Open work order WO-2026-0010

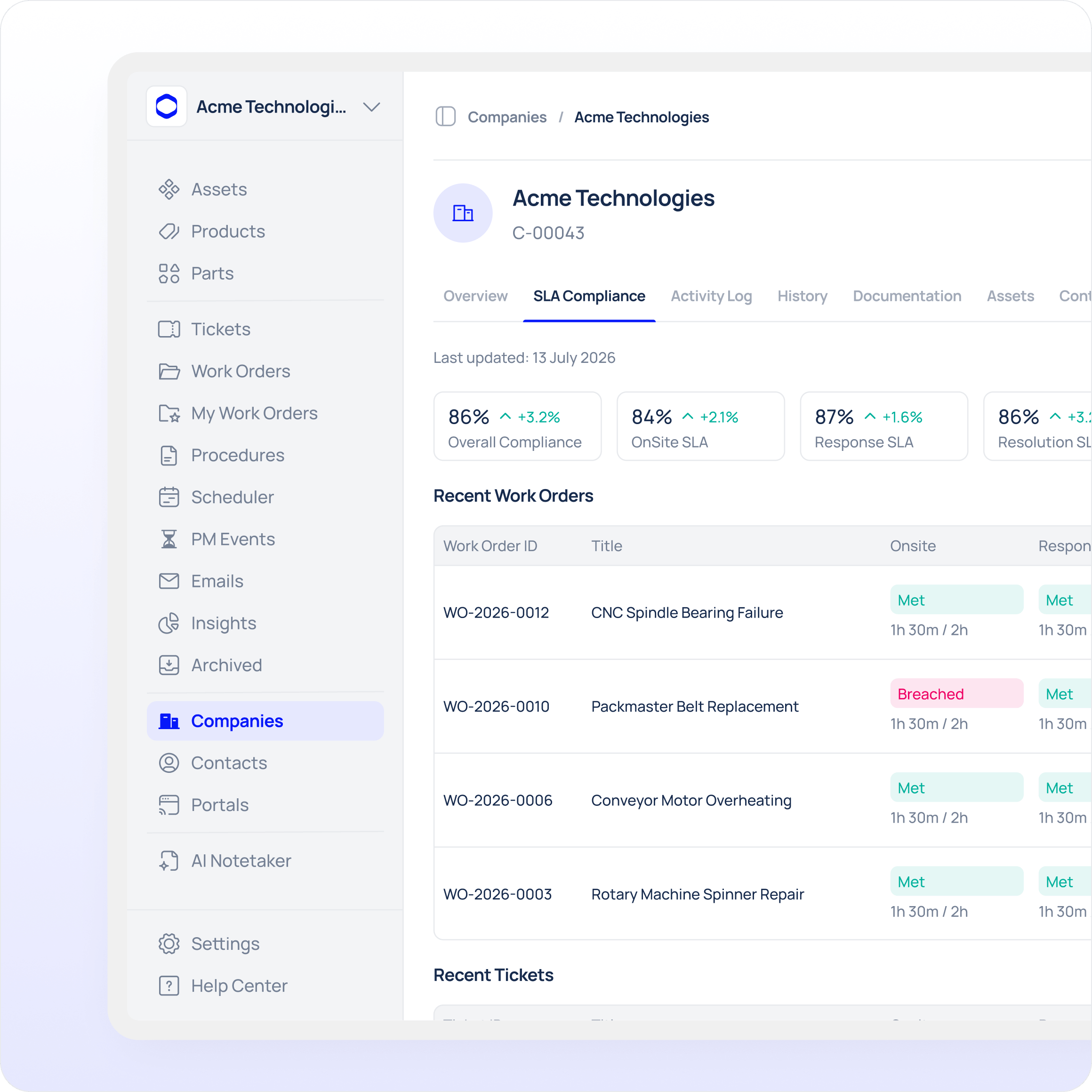[496, 707]
